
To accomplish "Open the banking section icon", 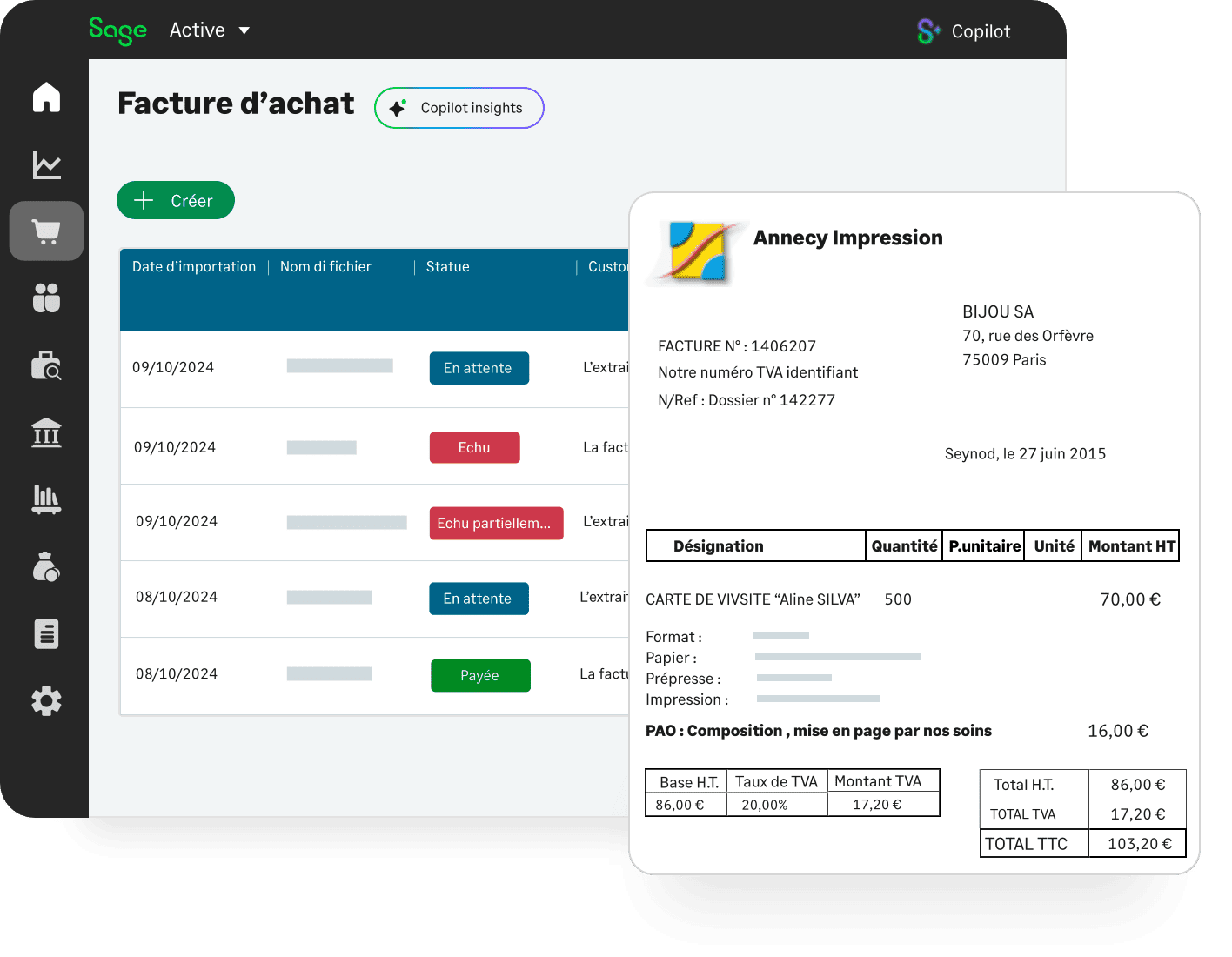I will (45, 432).
